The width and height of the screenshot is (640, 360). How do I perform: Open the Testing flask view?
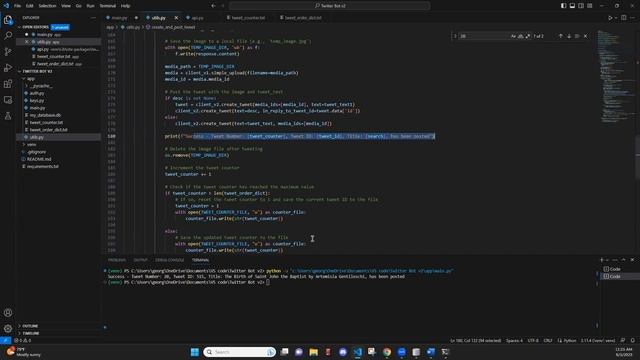pos(8,116)
